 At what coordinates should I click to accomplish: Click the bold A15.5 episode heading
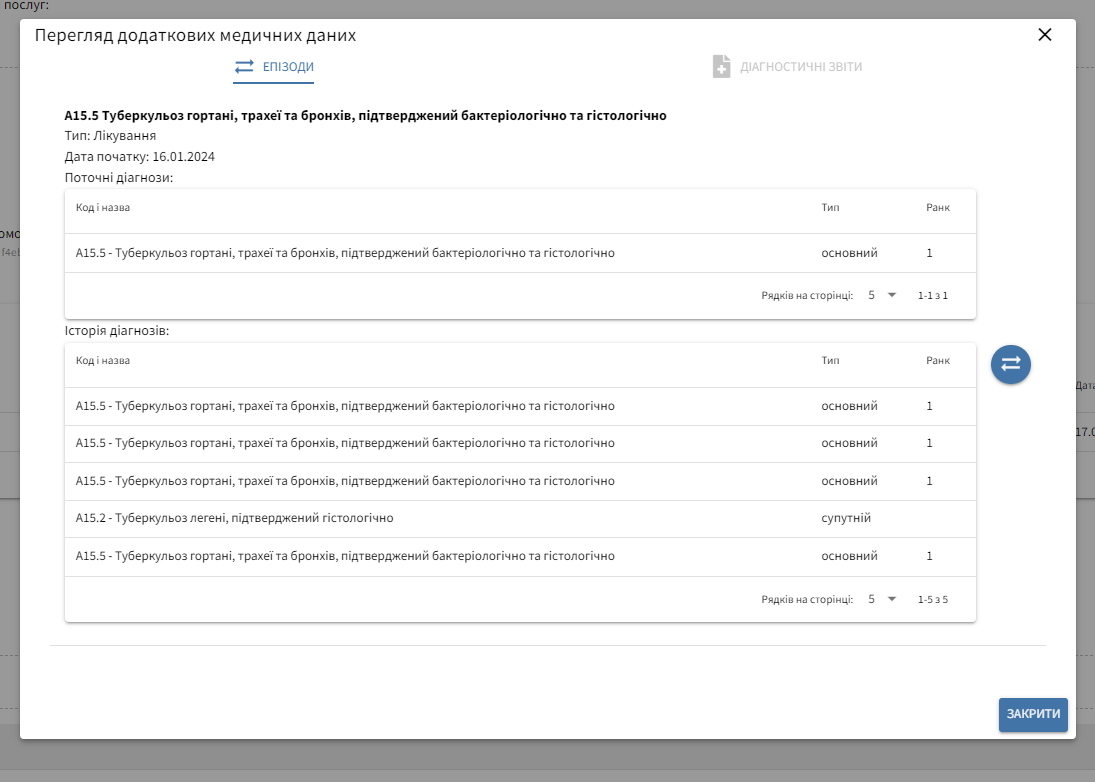tap(365, 116)
